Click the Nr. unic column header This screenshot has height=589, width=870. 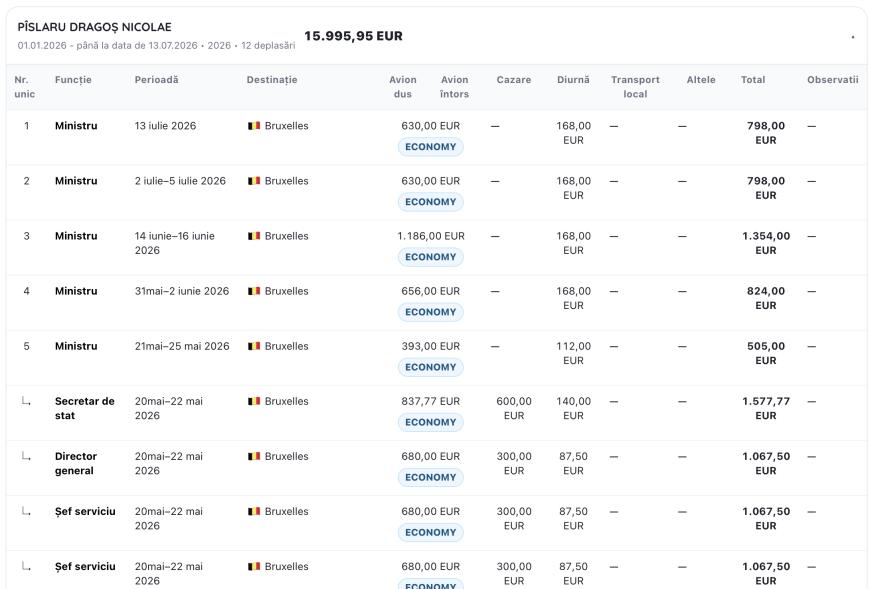point(24,87)
